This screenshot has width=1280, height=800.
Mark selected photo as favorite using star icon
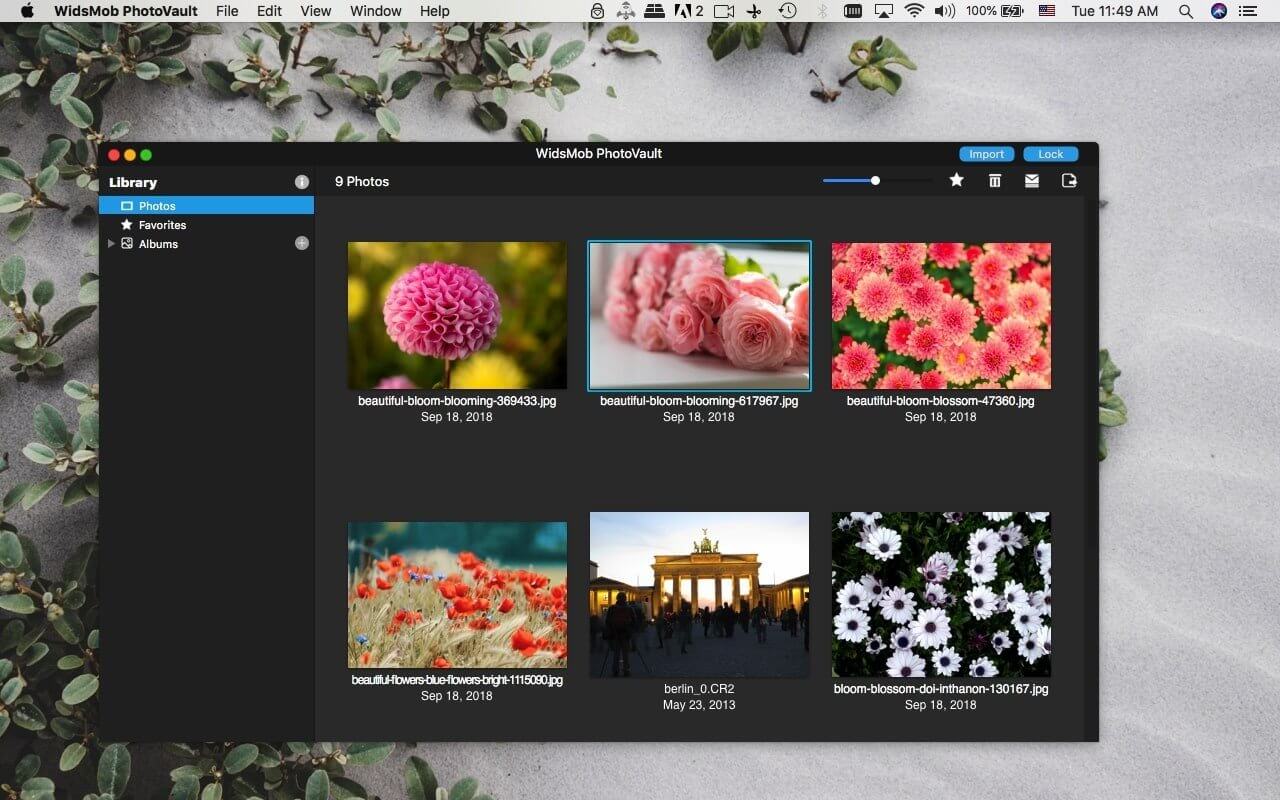[956, 180]
